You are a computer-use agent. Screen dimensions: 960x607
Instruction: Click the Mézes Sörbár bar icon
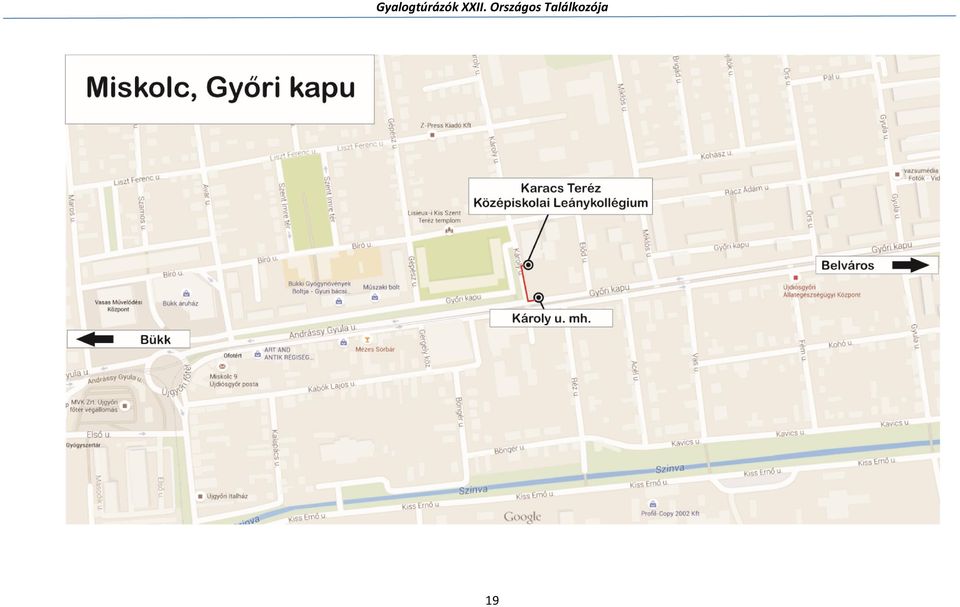(x=367, y=340)
